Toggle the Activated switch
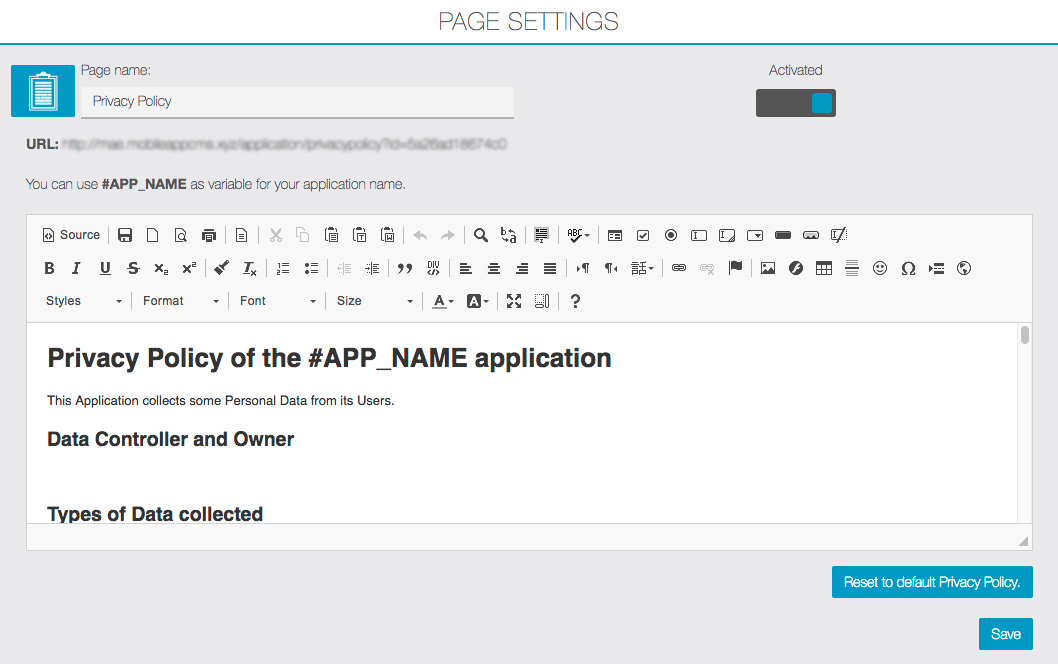The height and width of the screenshot is (664, 1058). pos(796,103)
